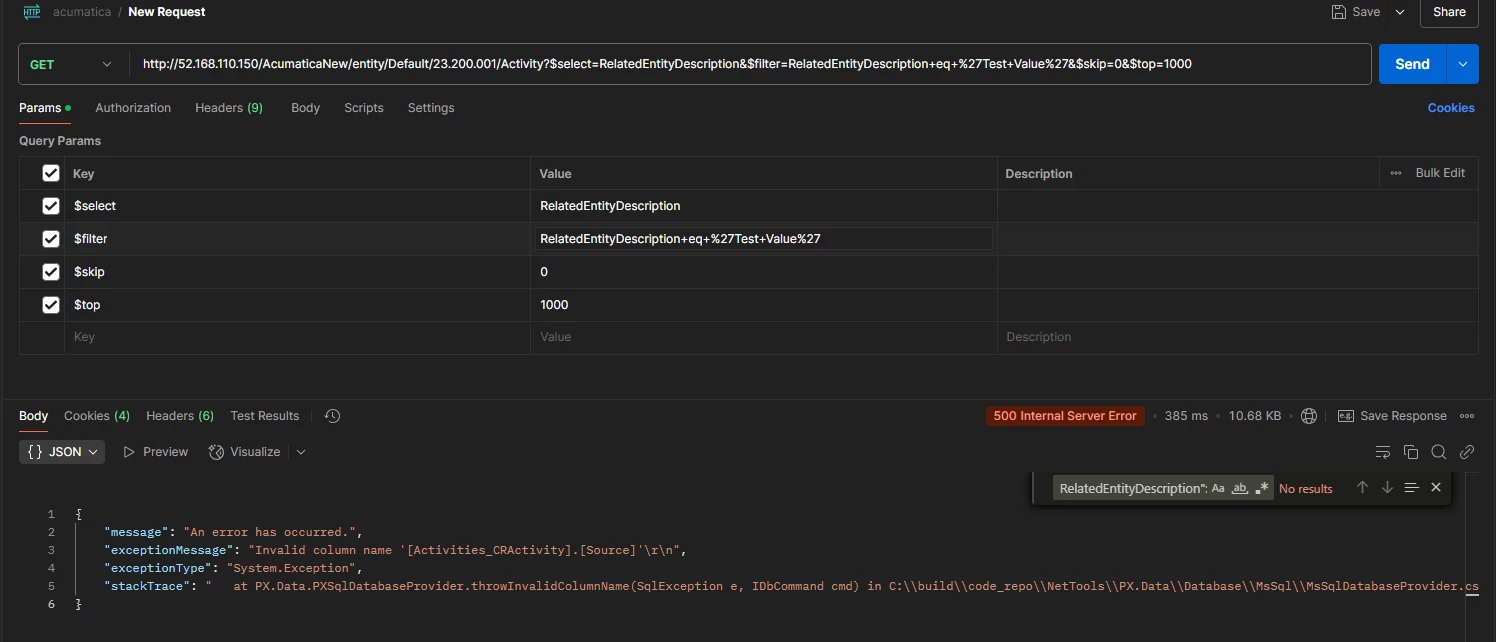Screen dimensions: 1496x642
Task: Open the Test Results tab
Action: [x=264, y=415]
